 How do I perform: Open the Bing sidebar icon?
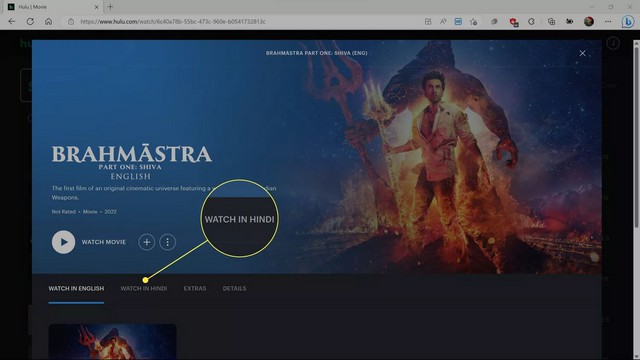click(628, 22)
